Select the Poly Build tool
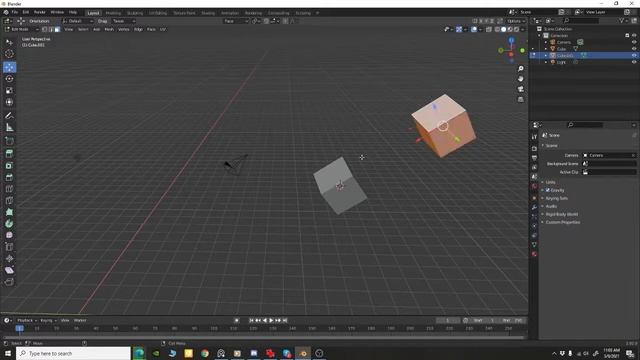 click(x=9, y=212)
